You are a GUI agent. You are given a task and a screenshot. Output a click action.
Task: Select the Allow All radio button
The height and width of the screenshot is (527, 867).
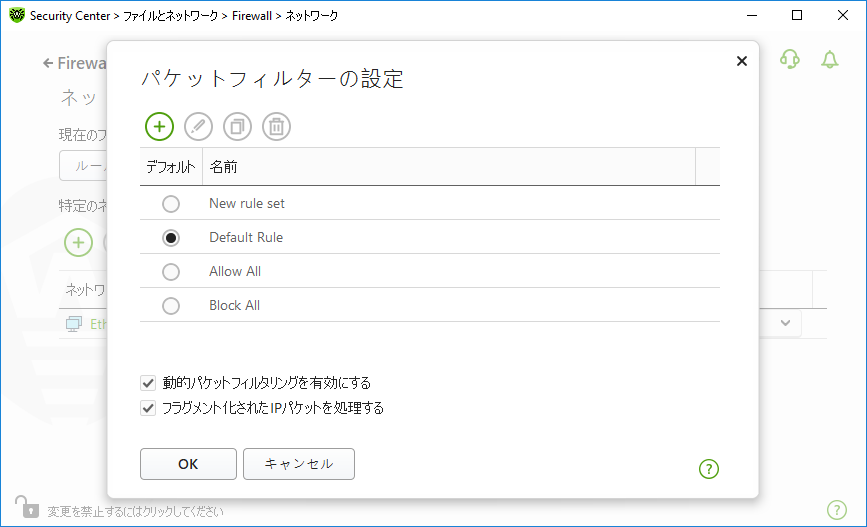point(171,272)
